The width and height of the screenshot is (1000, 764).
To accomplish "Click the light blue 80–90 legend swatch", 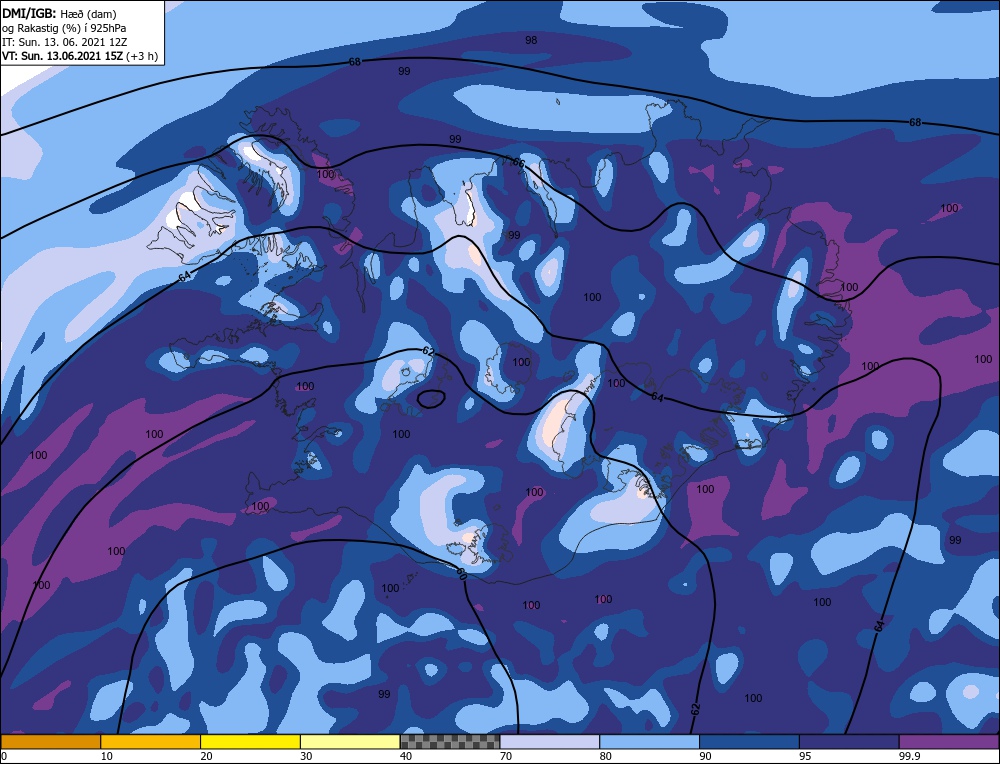I will 649,742.
